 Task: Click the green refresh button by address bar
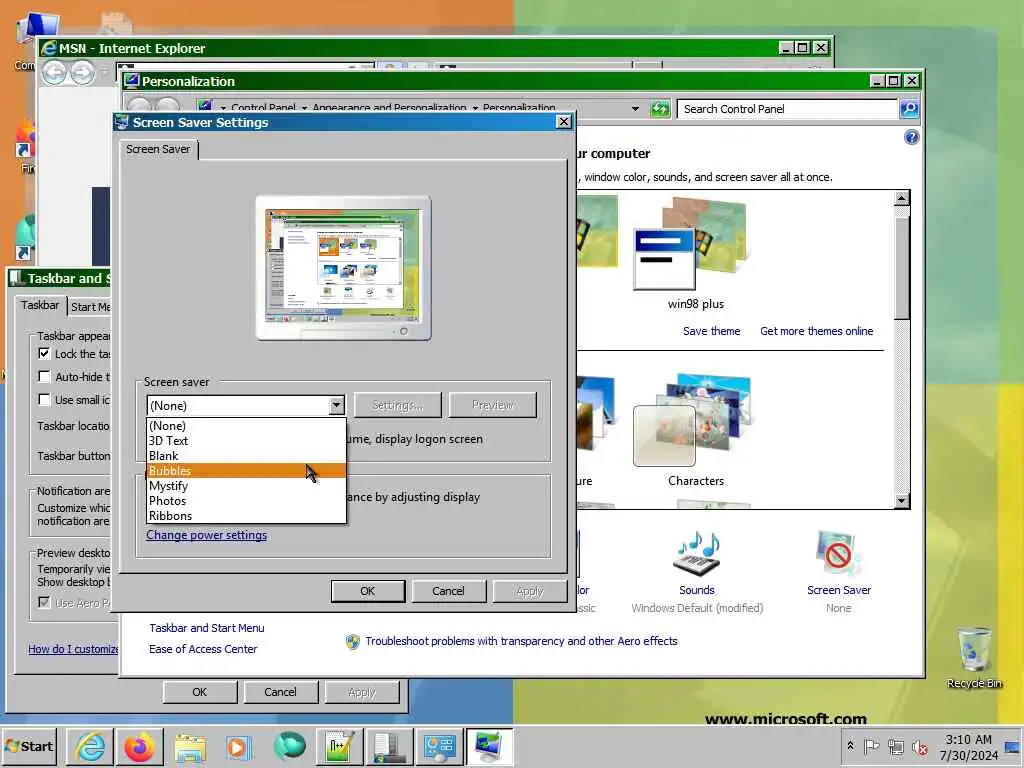660,108
